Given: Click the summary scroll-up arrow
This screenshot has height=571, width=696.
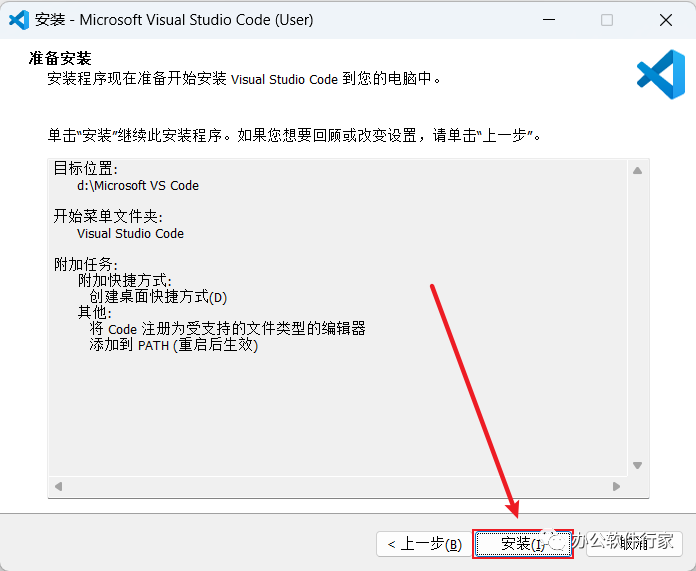Looking at the screenshot, I should pos(637,171).
